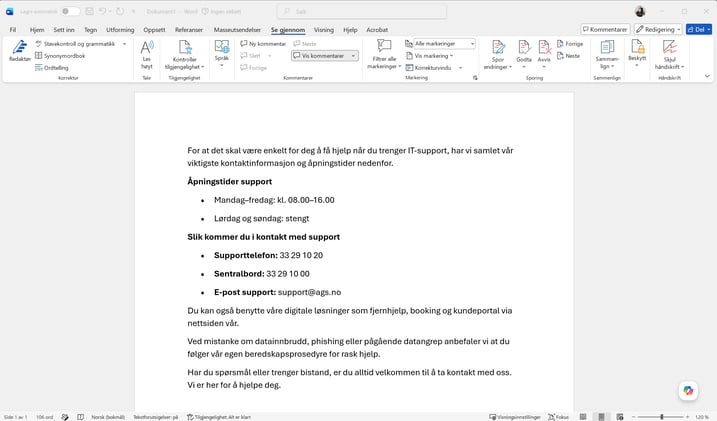Open the user account avatar
Screen dimensions: 717x421
click(x=640, y=11)
